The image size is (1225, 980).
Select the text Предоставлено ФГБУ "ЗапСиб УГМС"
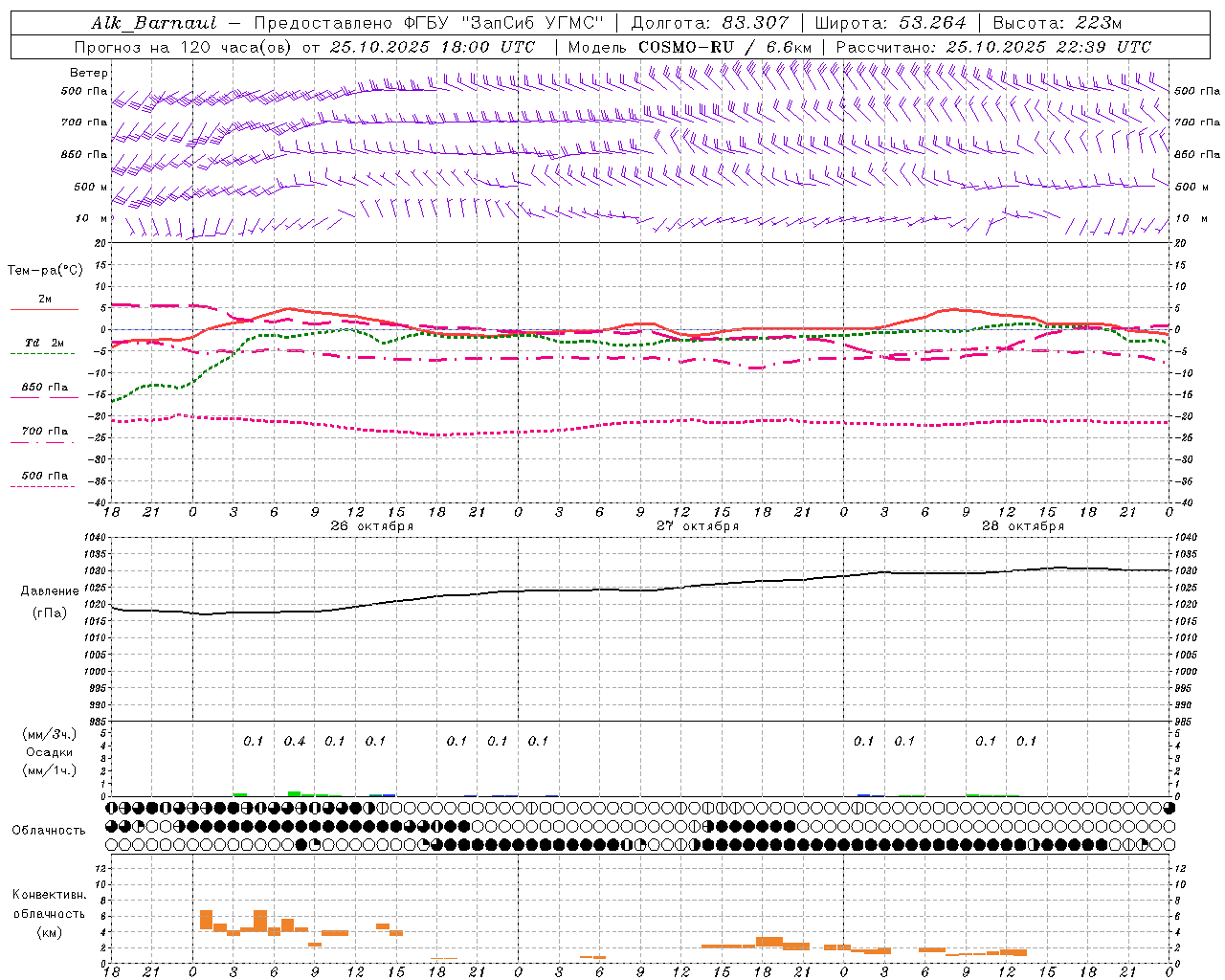point(429,23)
